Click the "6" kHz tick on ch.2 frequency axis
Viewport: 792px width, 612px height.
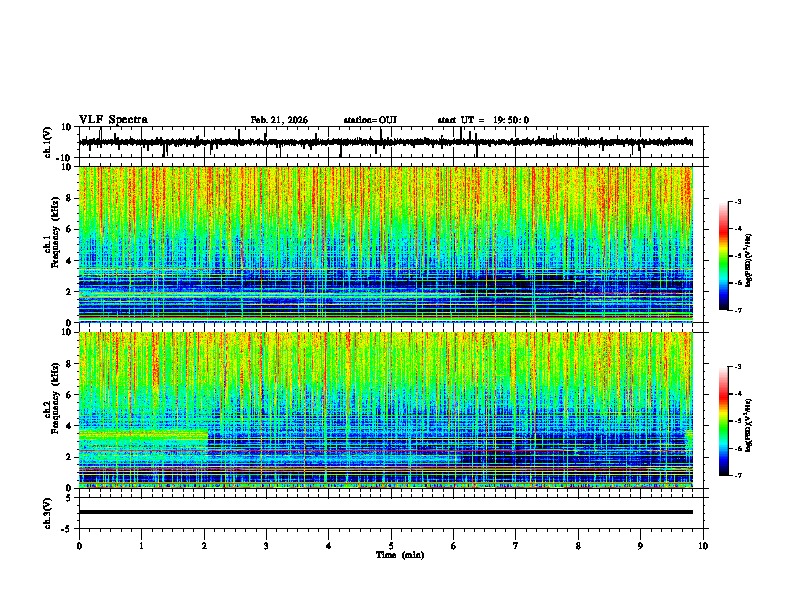click(x=69, y=394)
